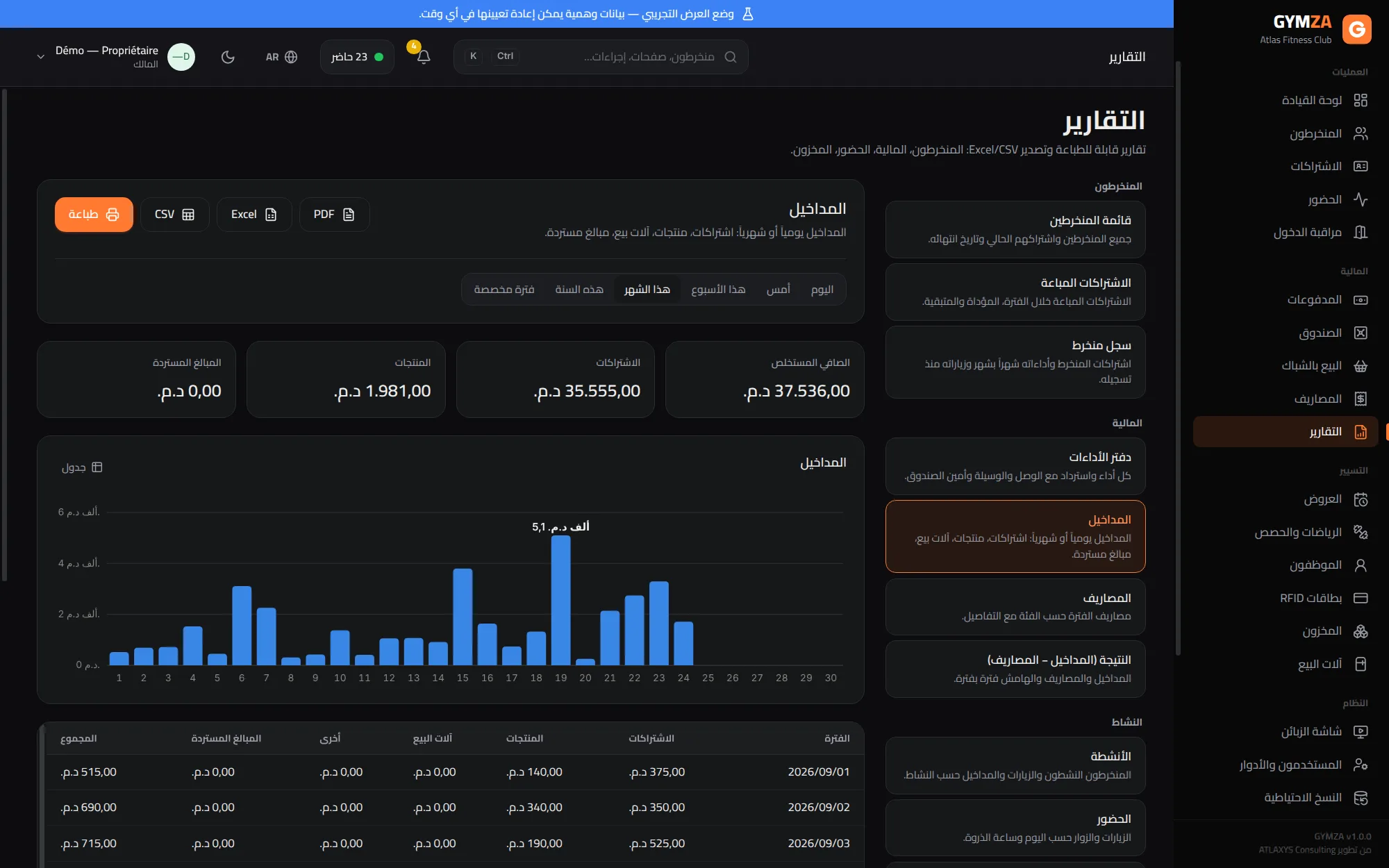The image size is (1389, 868).
Task: Switch chart to table view (جدول)
Action: (82, 467)
